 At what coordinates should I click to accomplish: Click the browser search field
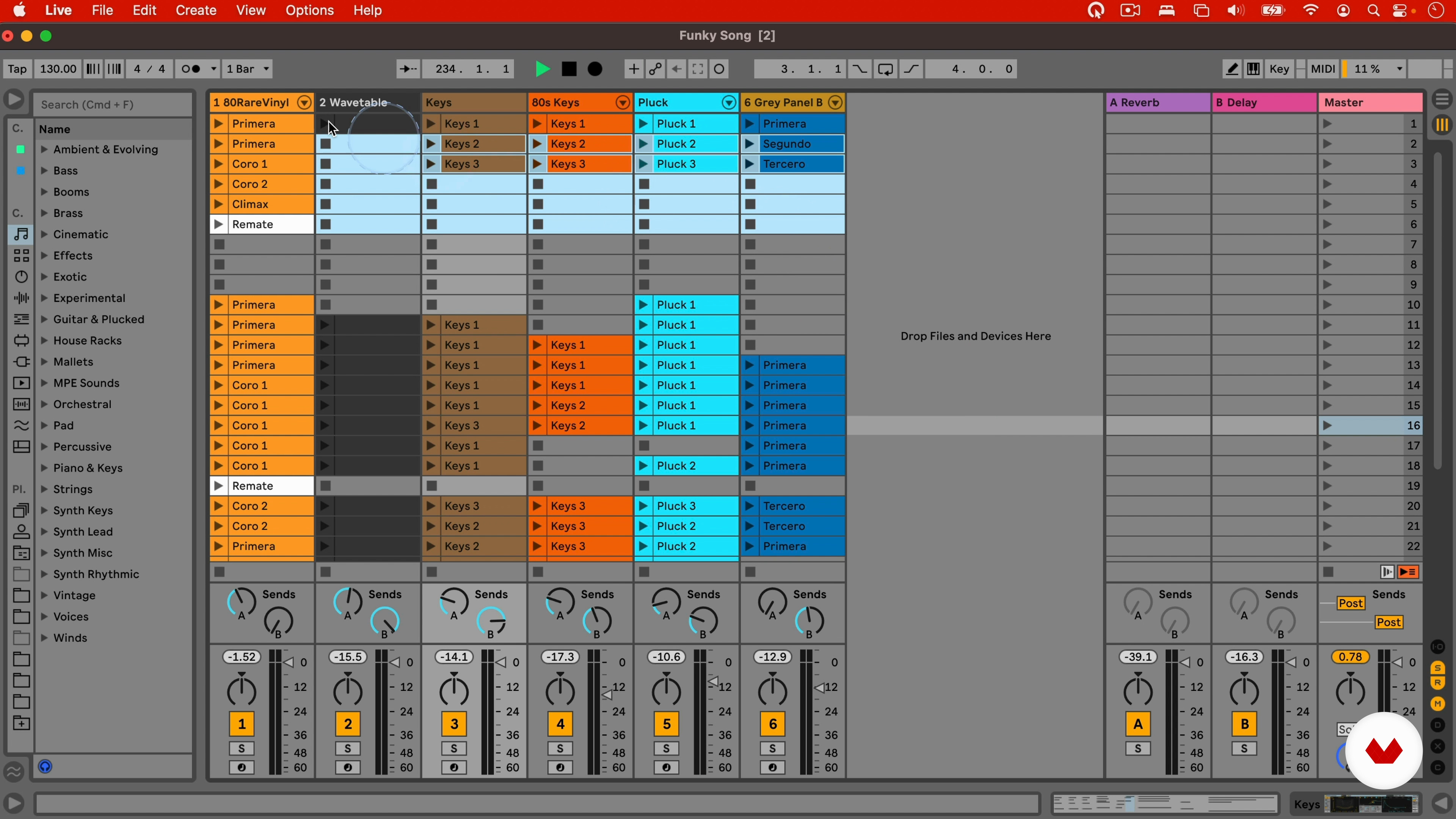[113, 105]
